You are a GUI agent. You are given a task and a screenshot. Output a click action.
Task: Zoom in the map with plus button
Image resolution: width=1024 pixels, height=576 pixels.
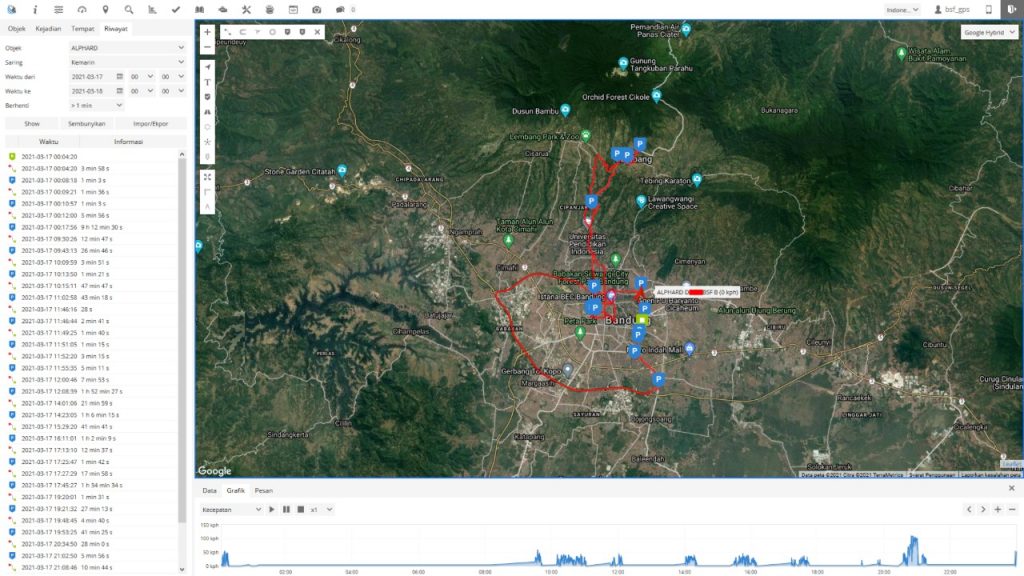[x=207, y=32]
